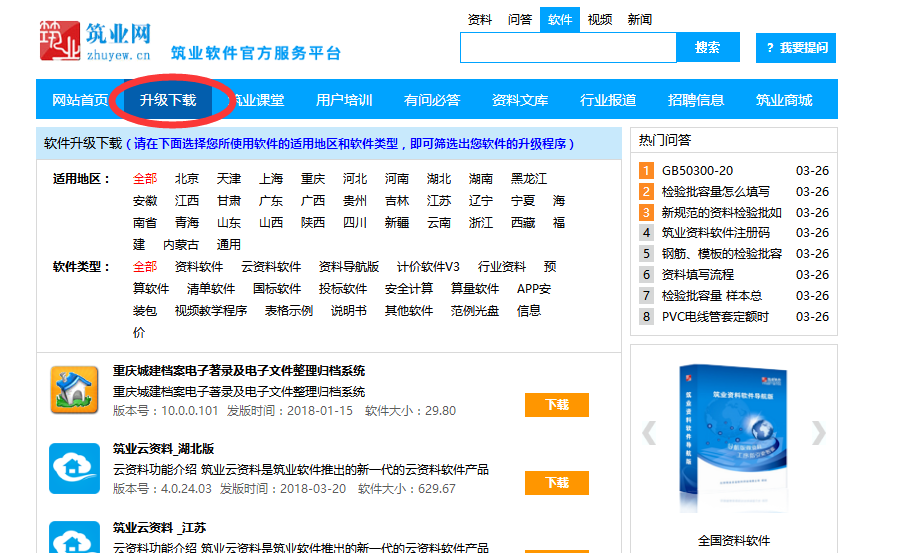Download 重庆城建档案 software with 下载 button
The height and width of the screenshot is (553, 907).
tap(556, 405)
